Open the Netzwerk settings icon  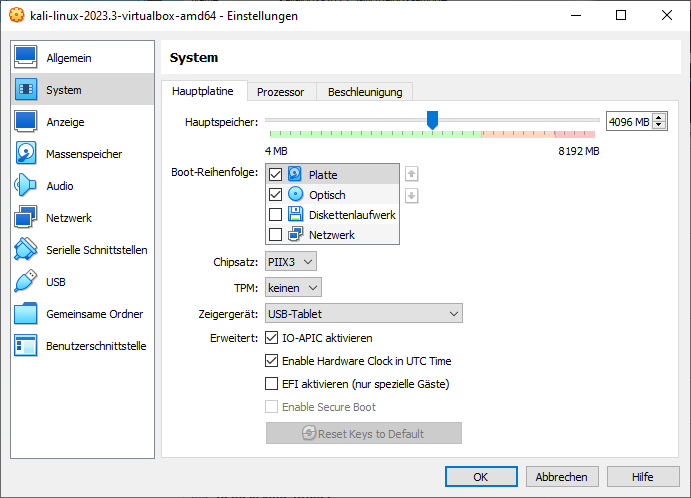(26, 218)
